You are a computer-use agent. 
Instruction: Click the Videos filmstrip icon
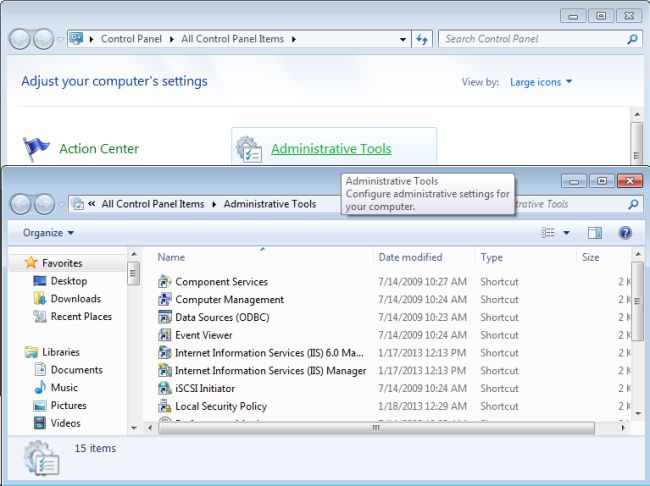[40, 423]
